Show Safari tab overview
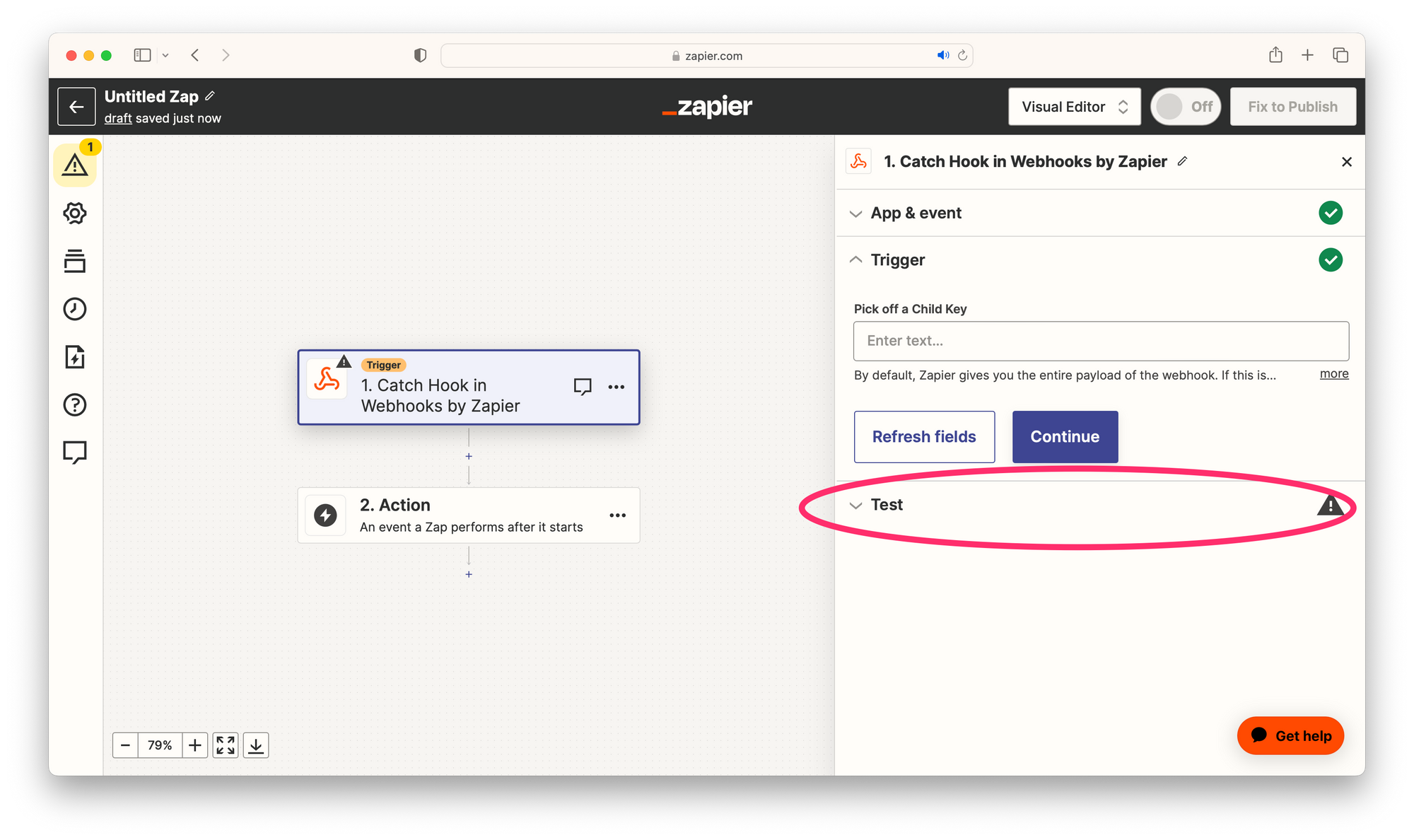This screenshot has width=1414, height=840. [x=1340, y=55]
